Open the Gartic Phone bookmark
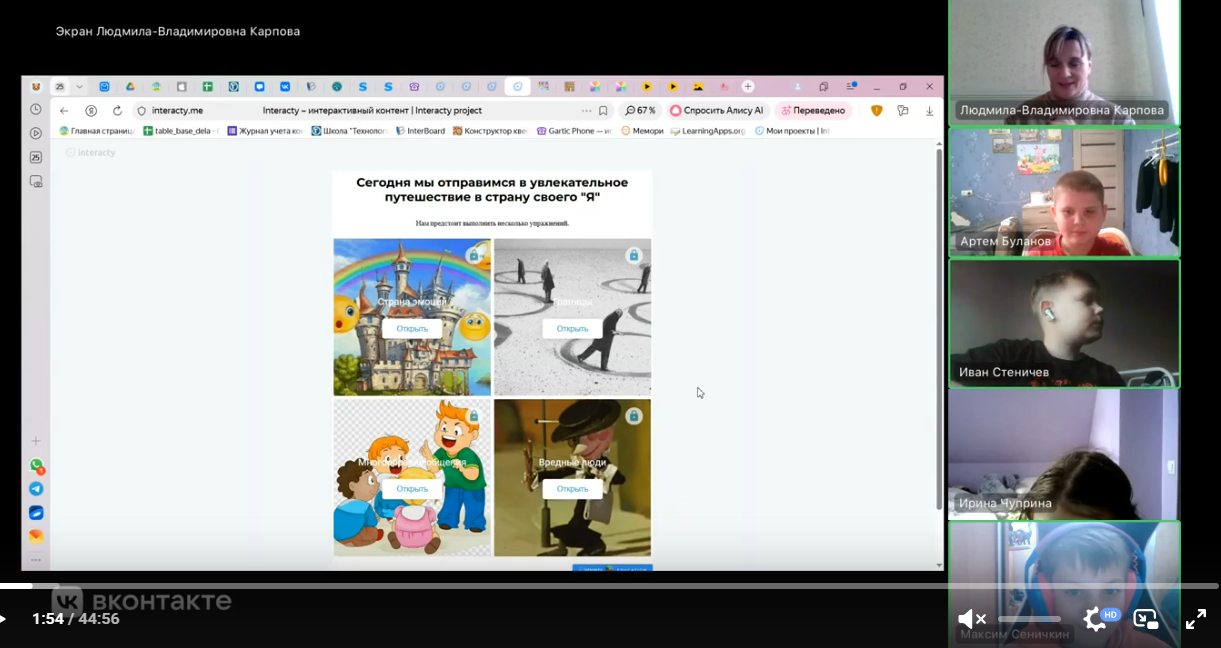The width and height of the screenshot is (1221, 648). click(x=573, y=131)
